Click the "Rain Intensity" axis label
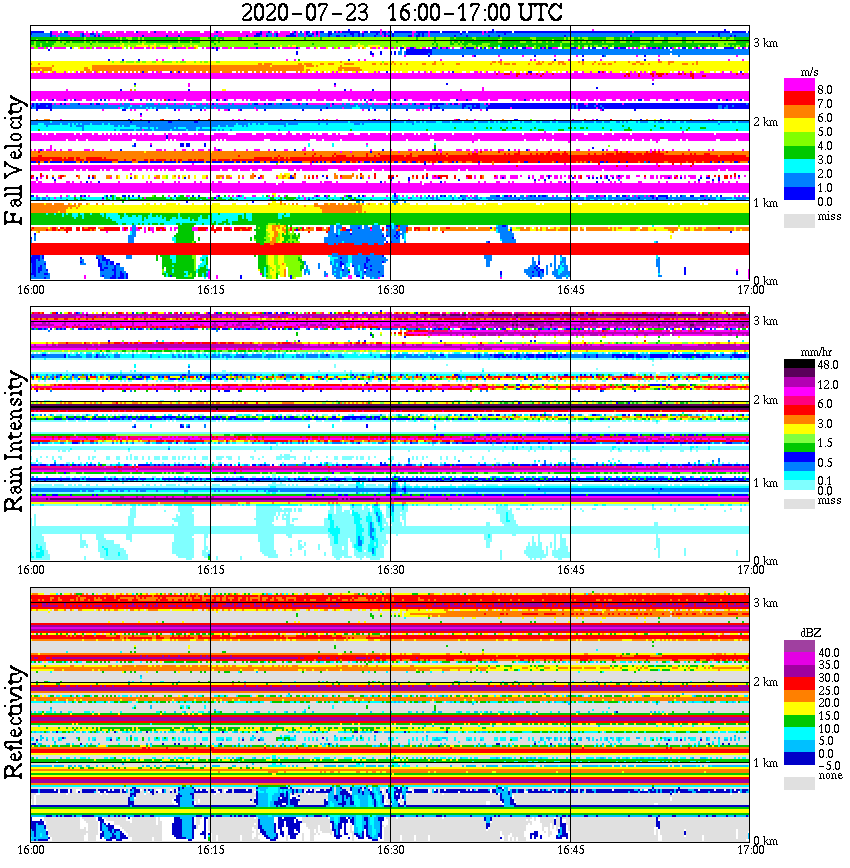Screen dimensions: 850x868 (x=15, y=441)
